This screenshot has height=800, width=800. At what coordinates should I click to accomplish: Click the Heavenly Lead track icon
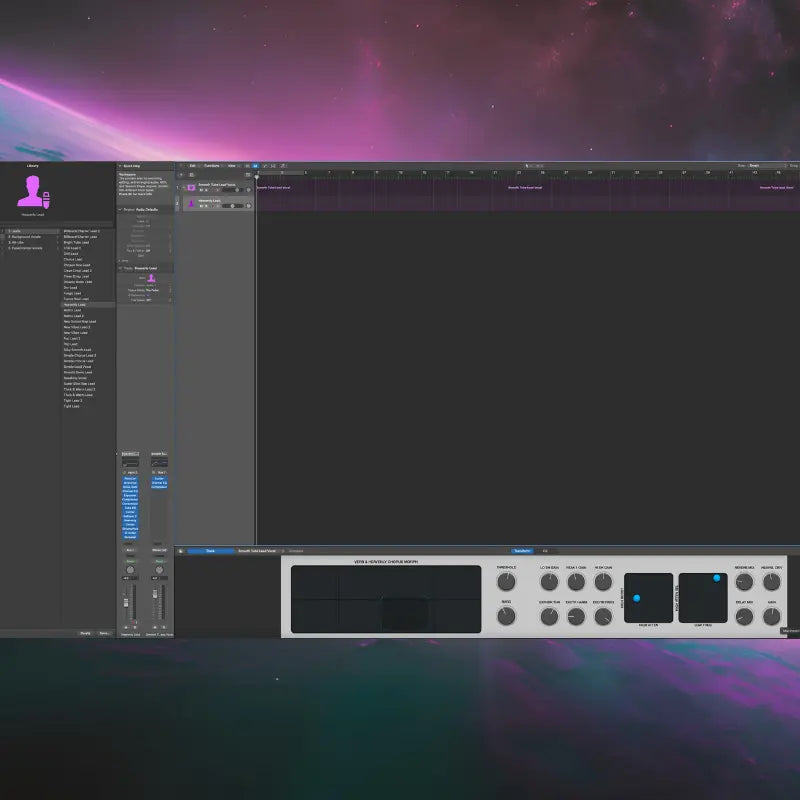tap(191, 202)
